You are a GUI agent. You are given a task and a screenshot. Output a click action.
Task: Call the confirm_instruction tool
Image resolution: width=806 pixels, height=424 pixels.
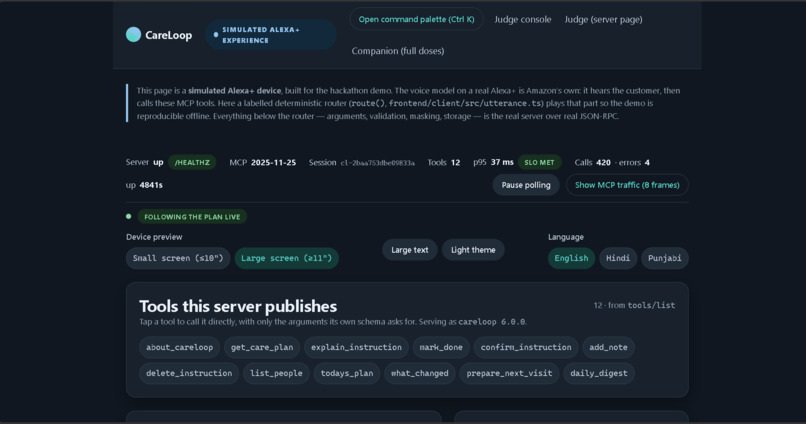pyautogui.click(x=526, y=347)
